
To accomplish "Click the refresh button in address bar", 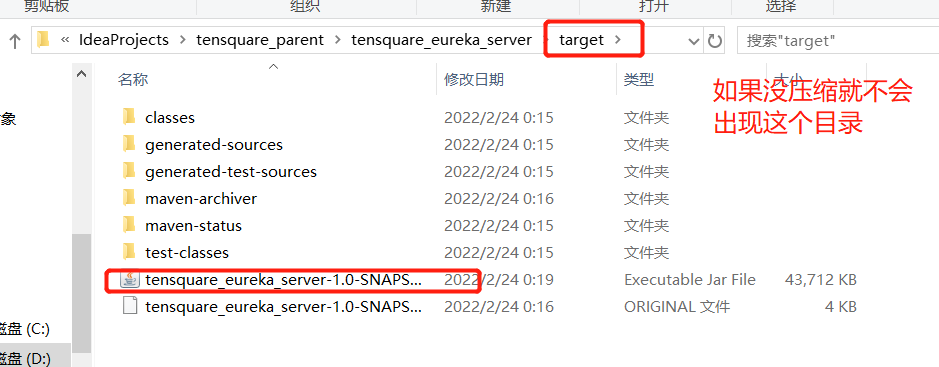I will (x=714, y=41).
